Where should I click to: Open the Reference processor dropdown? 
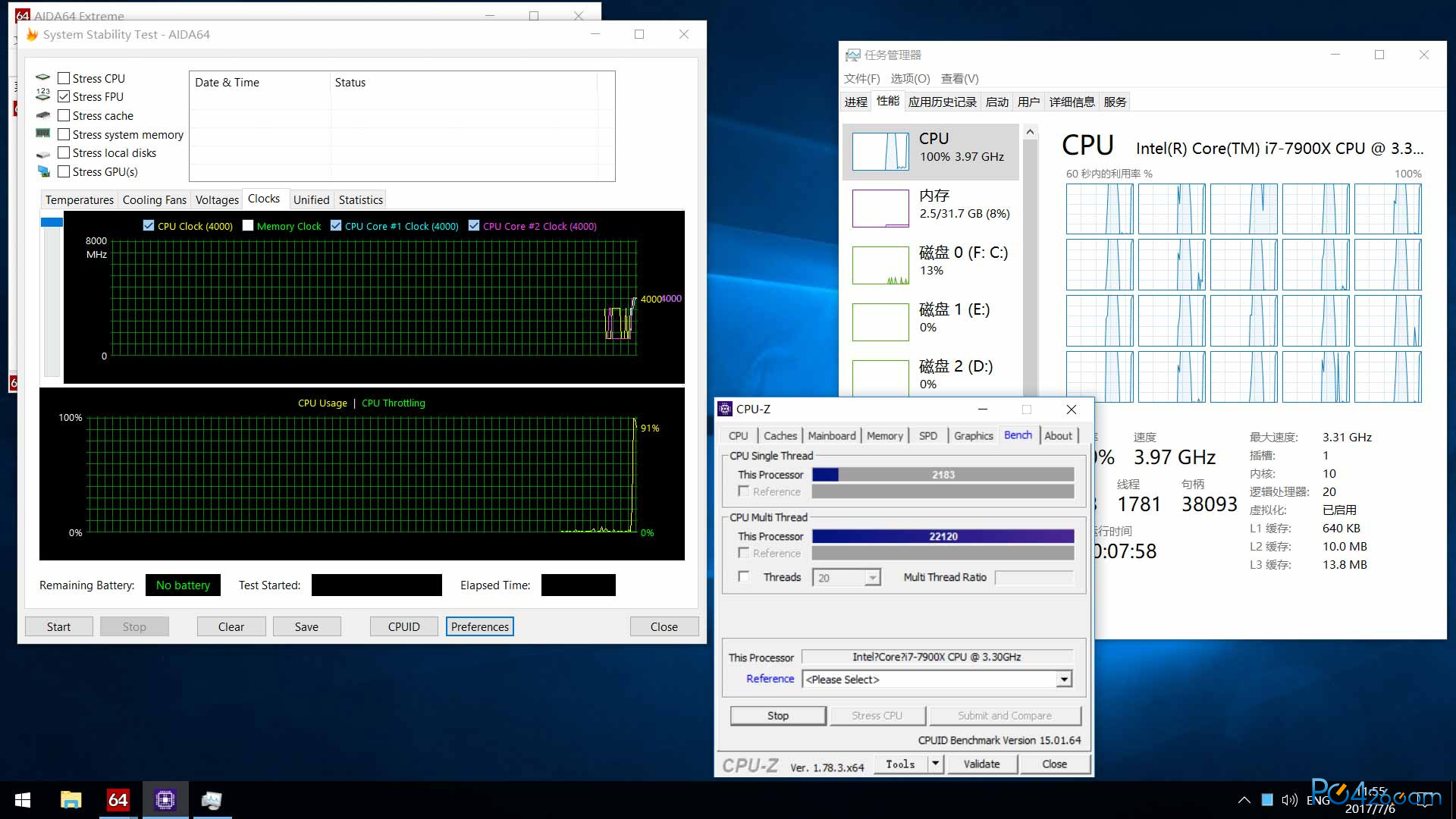click(1064, 679)
